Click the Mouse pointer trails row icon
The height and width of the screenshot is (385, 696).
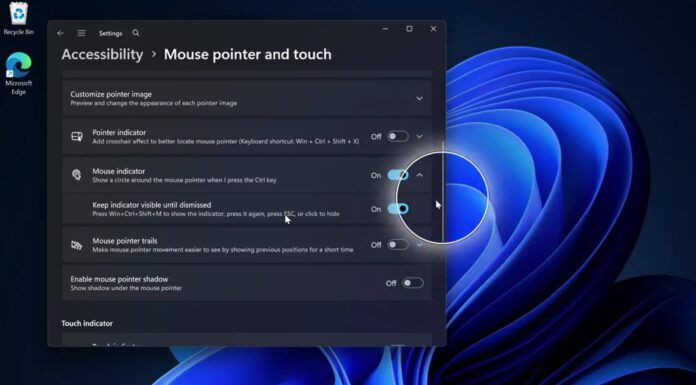[77, 245]
